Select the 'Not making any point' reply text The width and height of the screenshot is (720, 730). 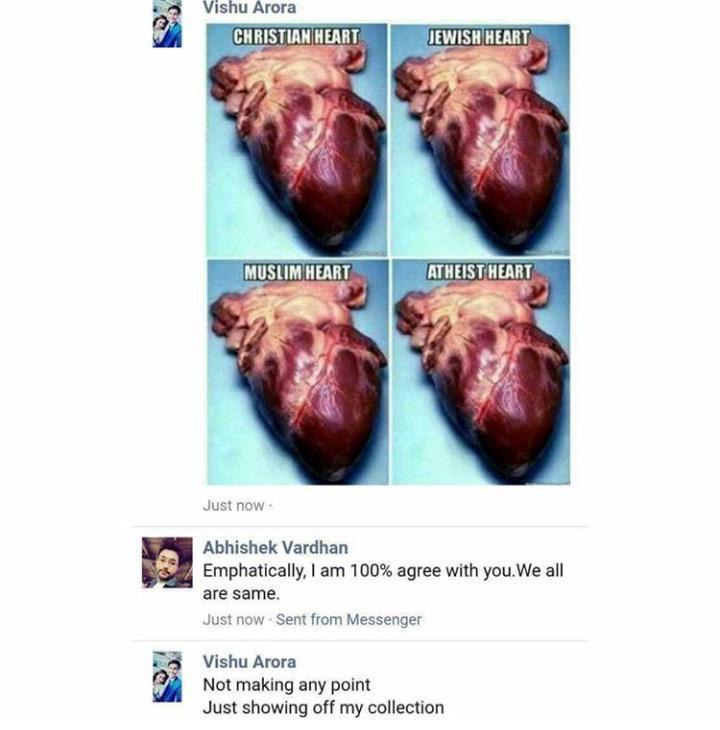pos(287,685)
